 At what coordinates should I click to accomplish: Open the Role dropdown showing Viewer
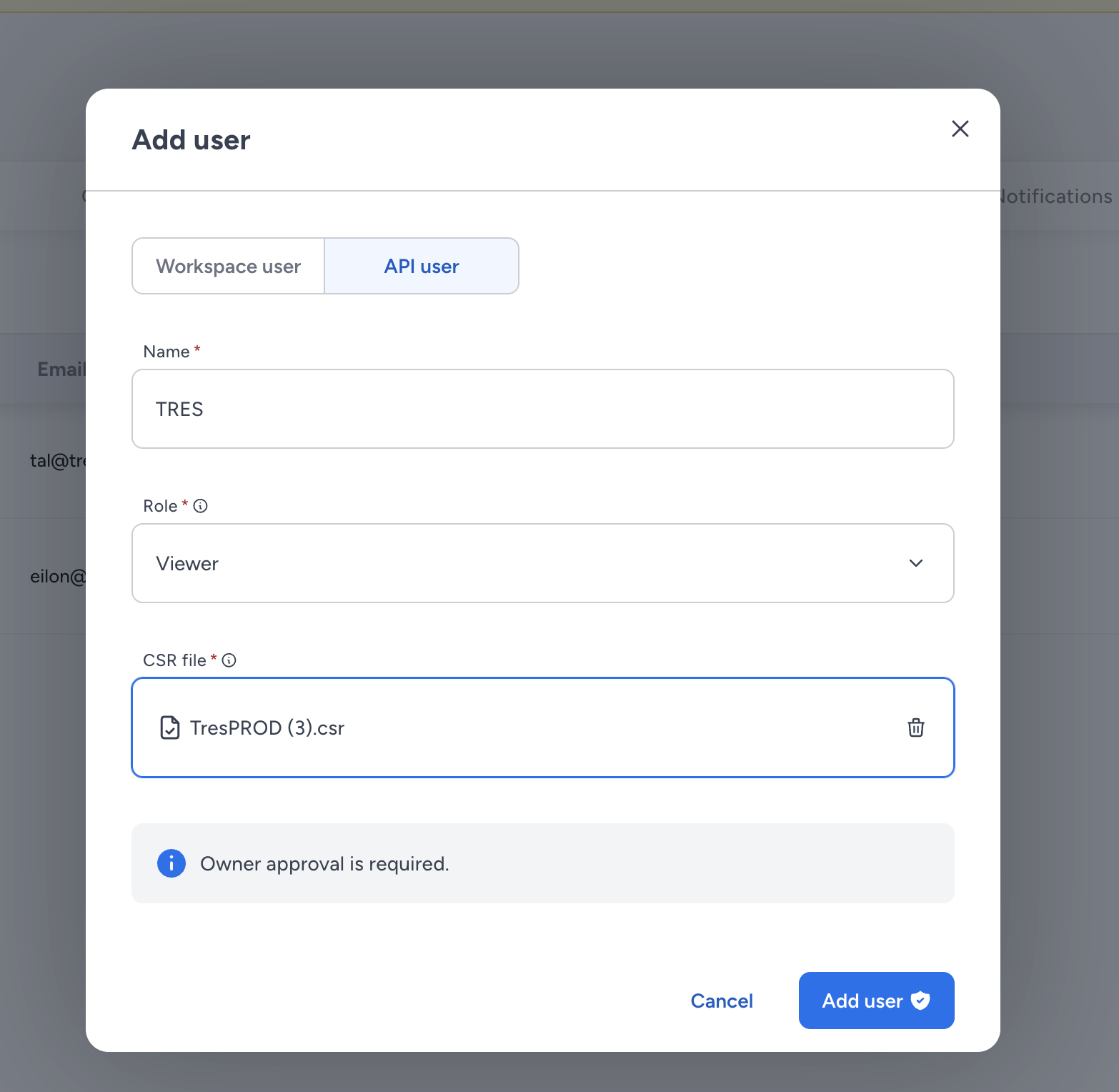pyautogui.click(x=542, y=563)
